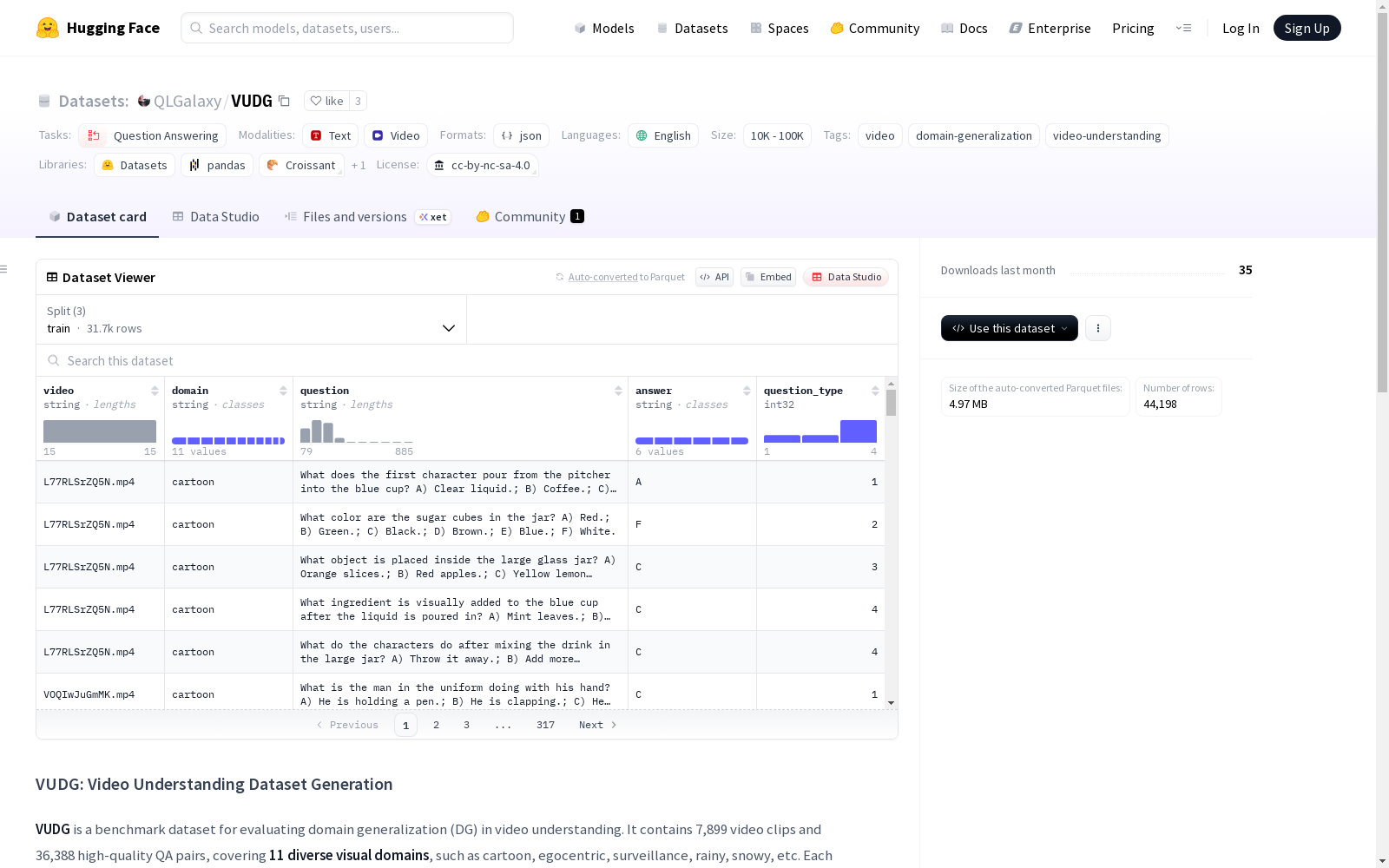Click the video-understanding tag

pos(1107,135)
